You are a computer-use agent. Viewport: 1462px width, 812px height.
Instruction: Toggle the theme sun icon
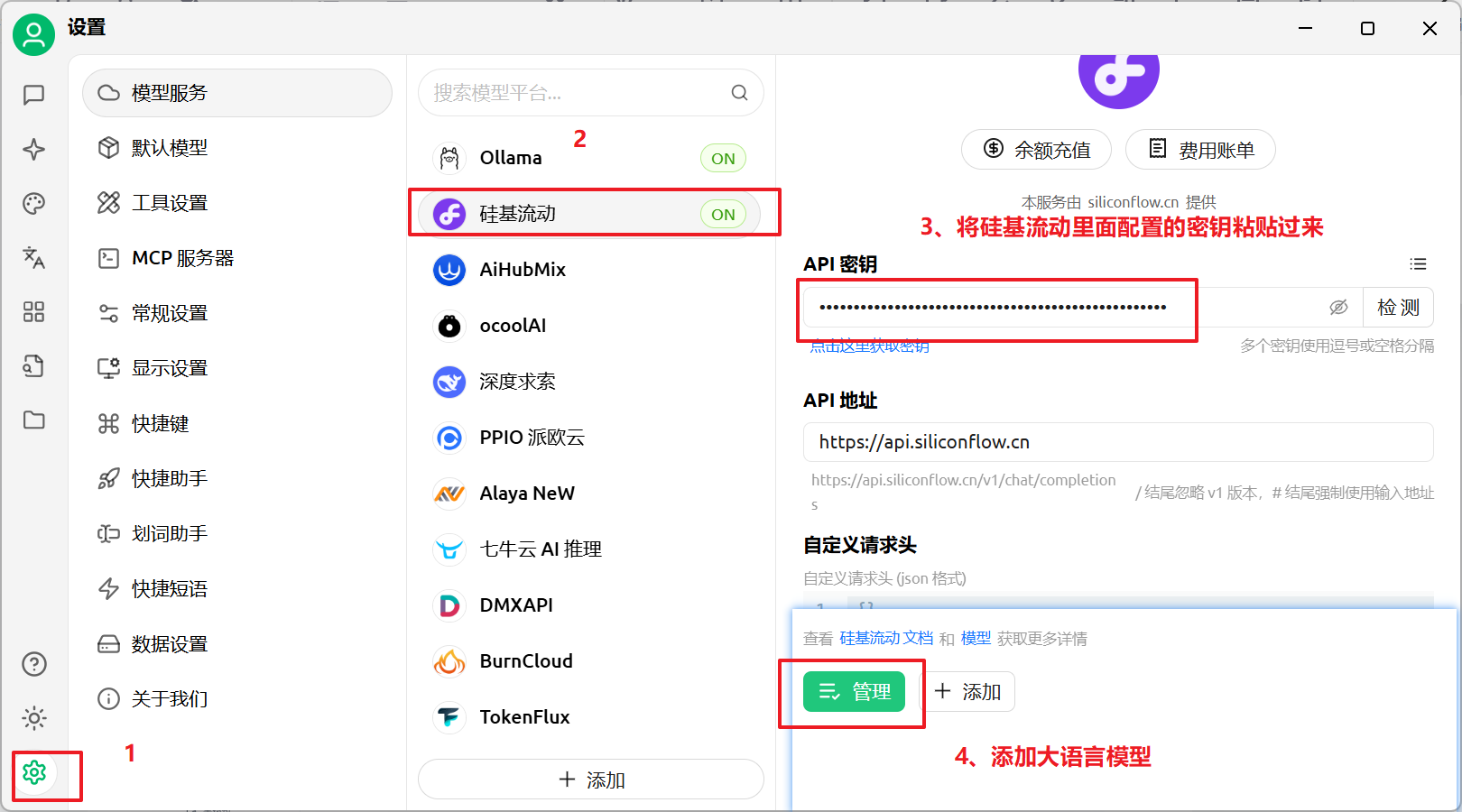coord(33,718)
